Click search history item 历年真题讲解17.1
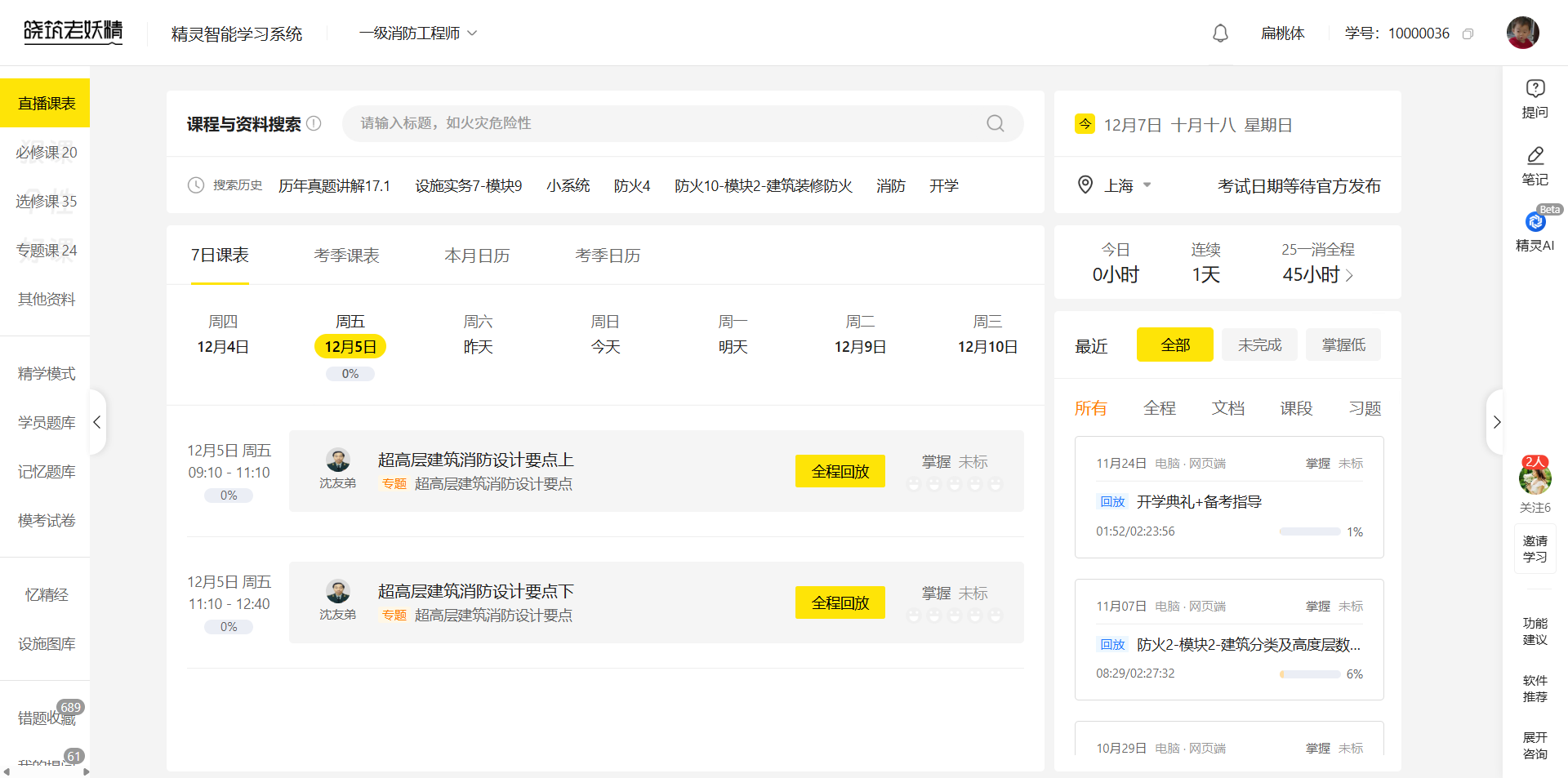This screenshot has height=778, width=1568. pos(334,185)
